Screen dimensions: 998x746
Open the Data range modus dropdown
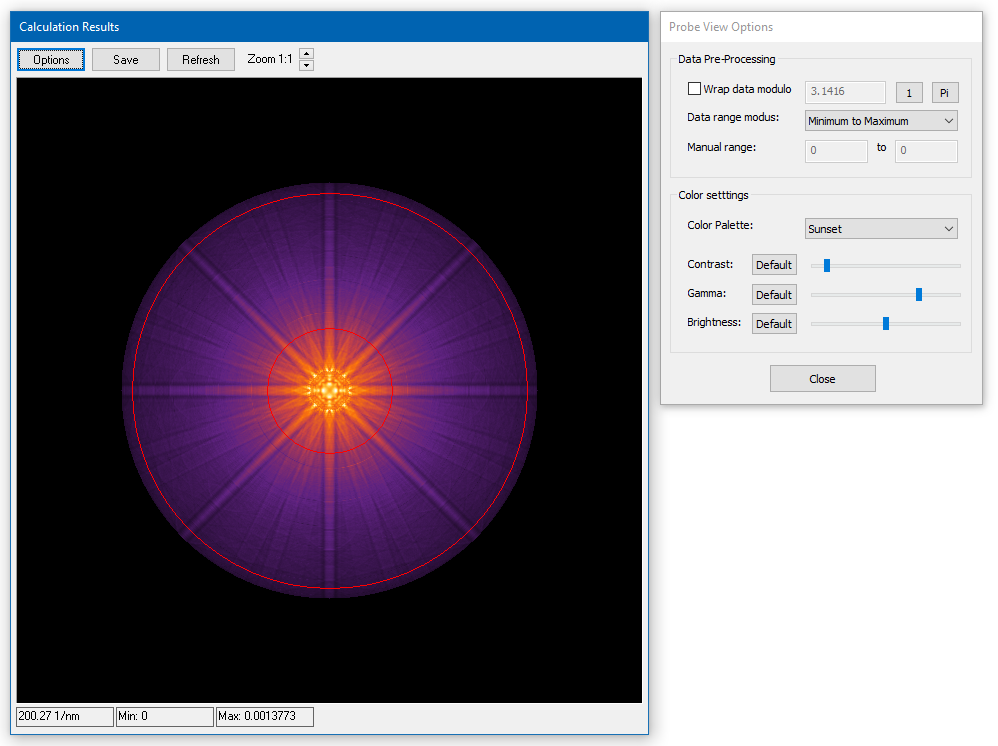(x=881, y=121)
